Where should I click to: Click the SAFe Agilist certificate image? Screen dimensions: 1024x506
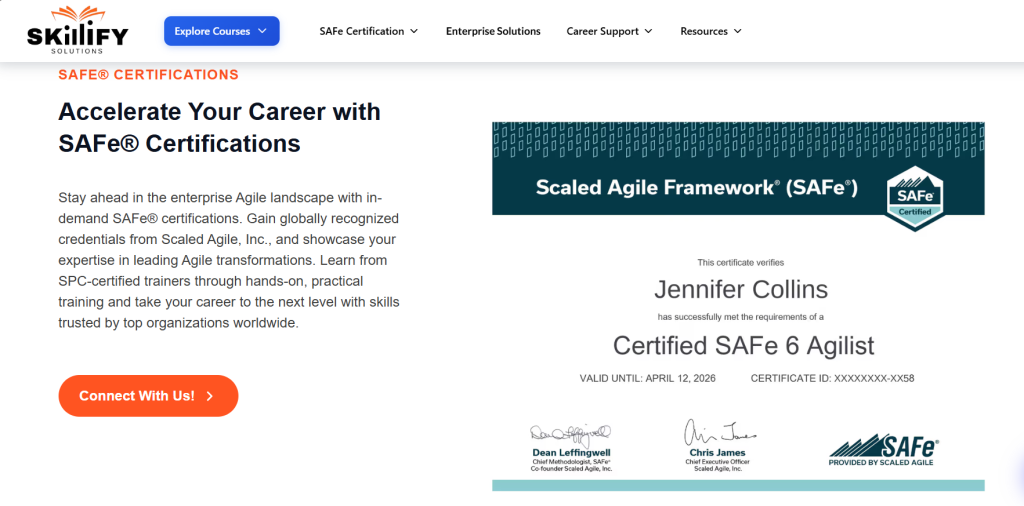(738, 306)
